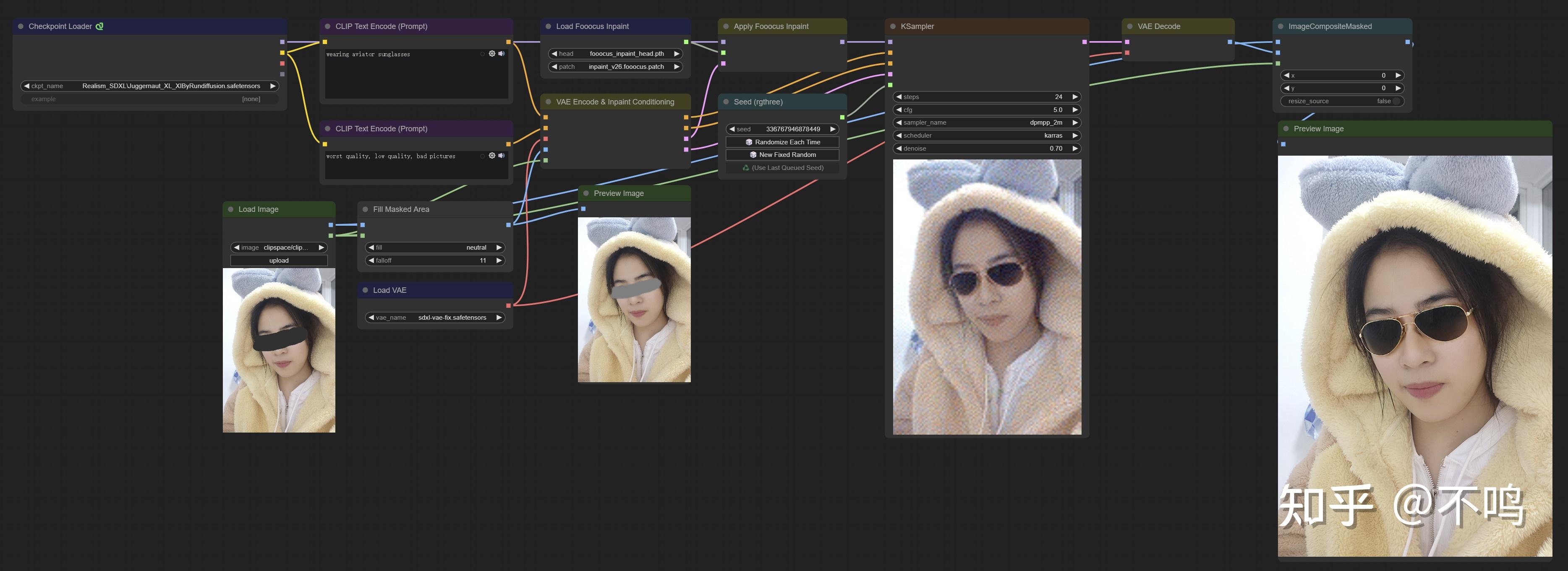Open the sampler_name dpmpp_2m dropdown
The width and height of the screenshot is (1568, 571).
coord(986,123)
